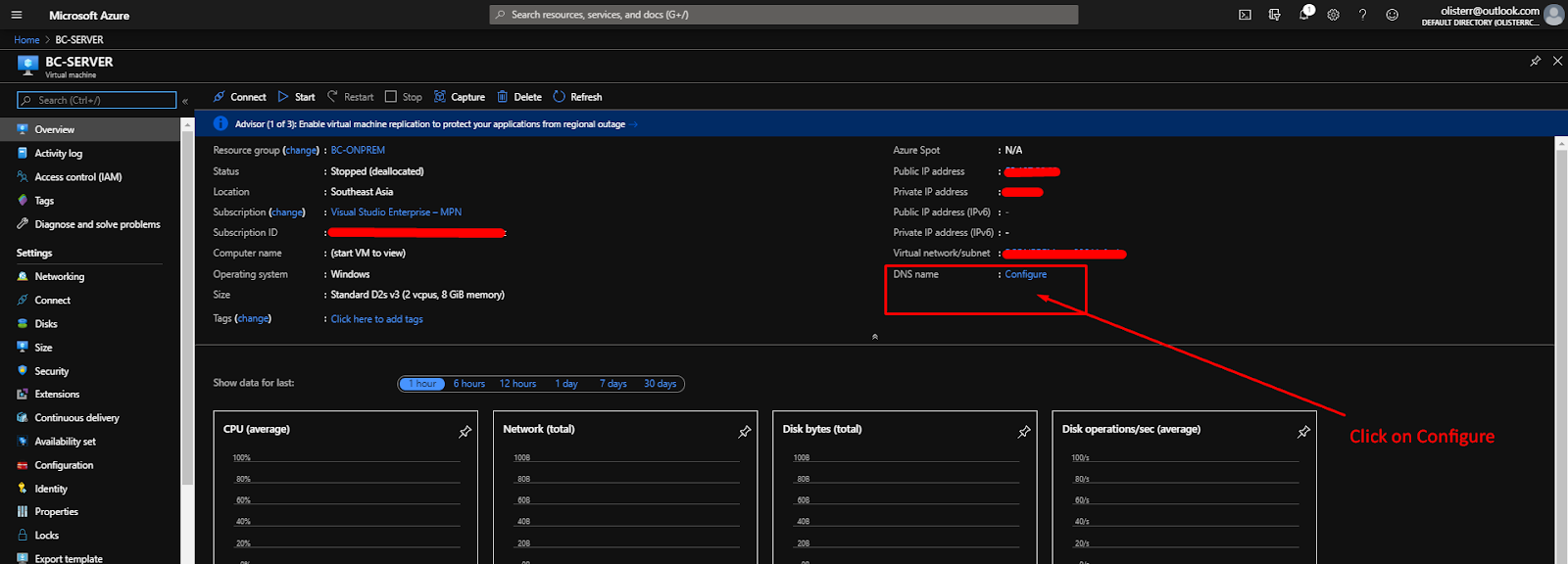The height and width of the screenshot is (564, 1568).
Task: Collapse the left menu chevron
Action: (x=185, y=101)
